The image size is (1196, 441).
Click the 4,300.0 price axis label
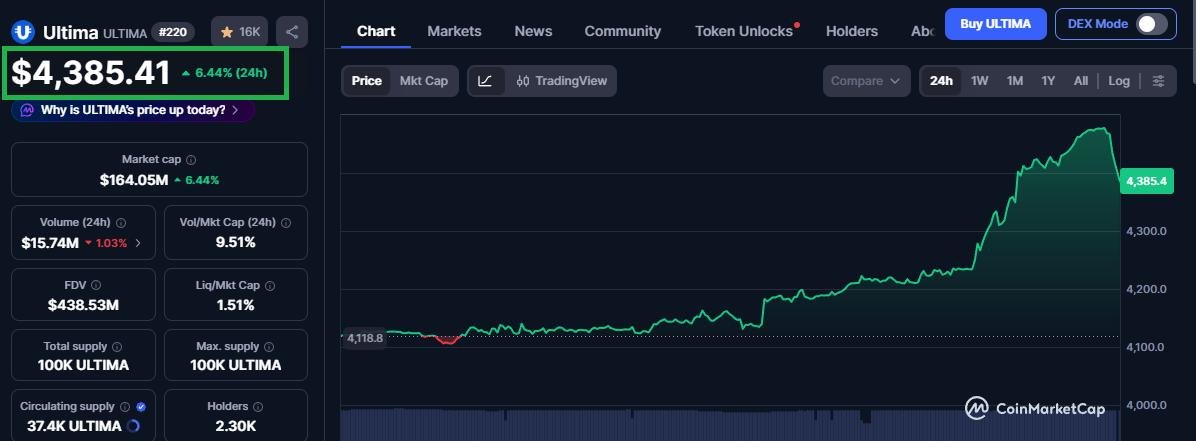coord(1146,231)
